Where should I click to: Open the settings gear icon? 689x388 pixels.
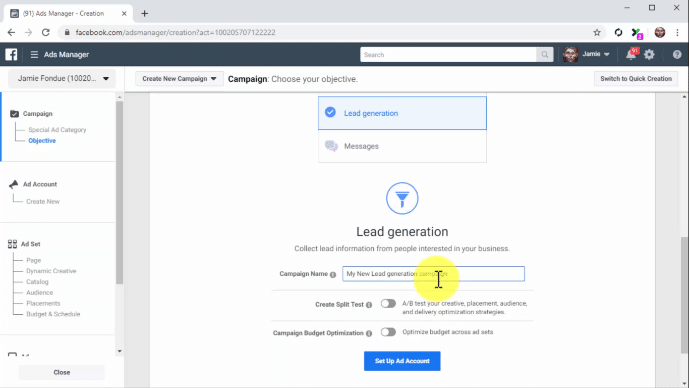(649, 54)
